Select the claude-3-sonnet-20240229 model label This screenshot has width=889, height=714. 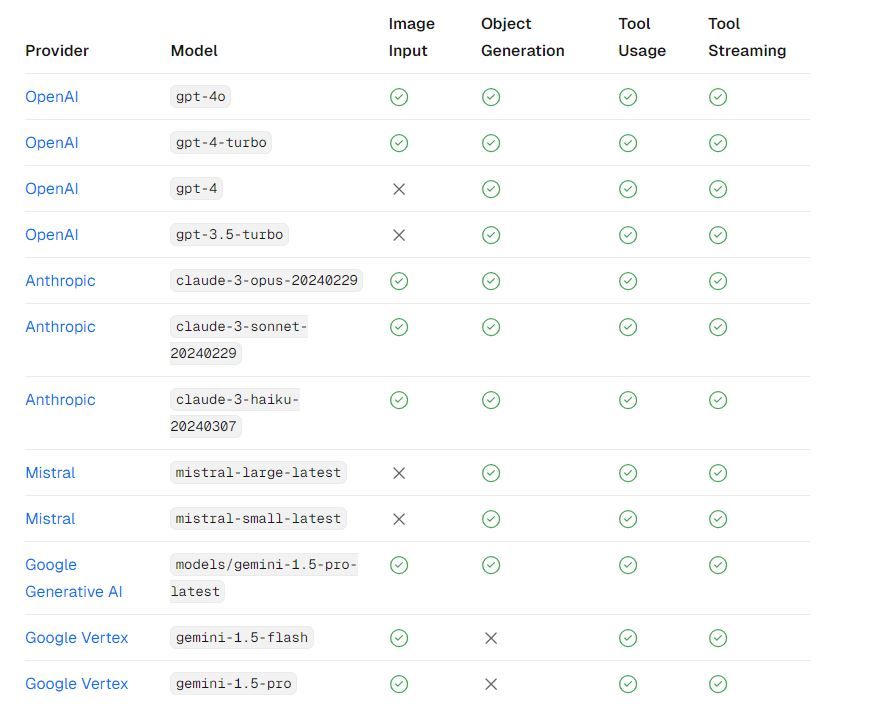point(239,340)
